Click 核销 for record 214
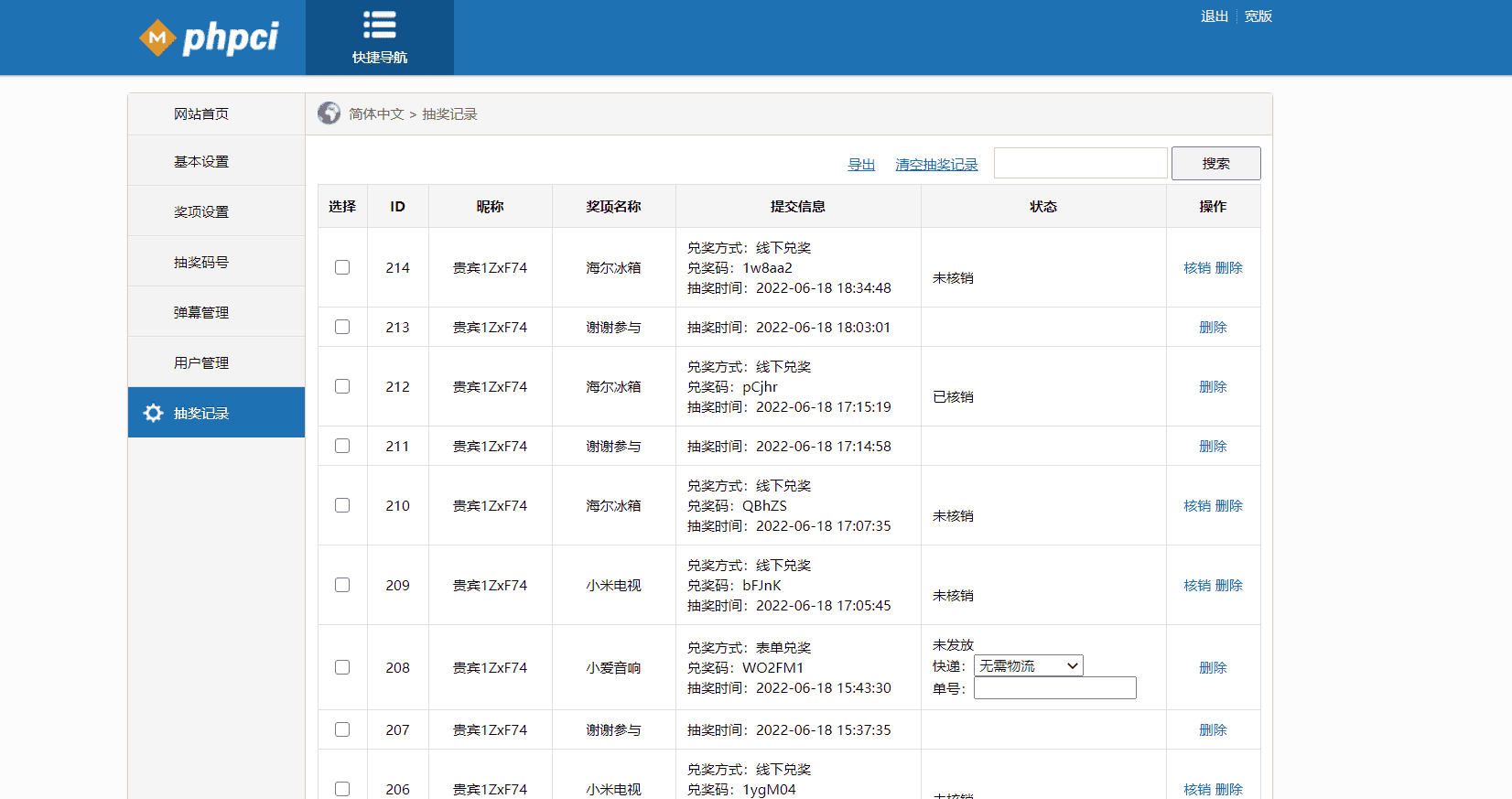Screen dimensions: 1512x799 coord(1196,267)
